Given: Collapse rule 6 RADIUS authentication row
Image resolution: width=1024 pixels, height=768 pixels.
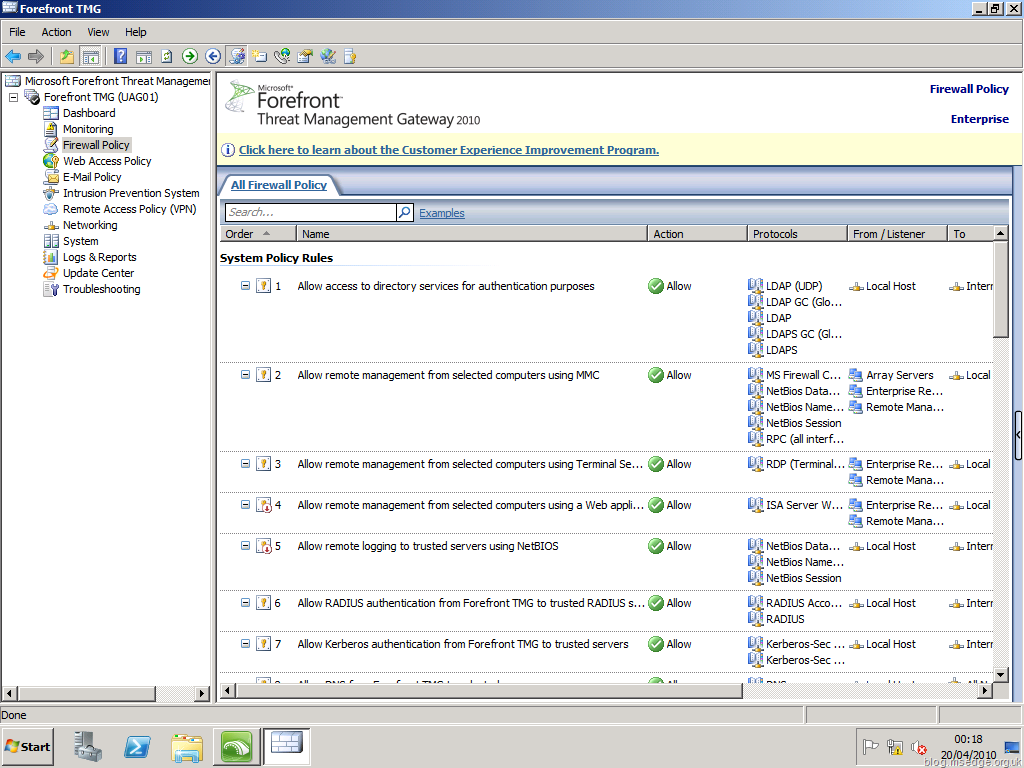Looking at the screenshot, I should click(246, 603).
